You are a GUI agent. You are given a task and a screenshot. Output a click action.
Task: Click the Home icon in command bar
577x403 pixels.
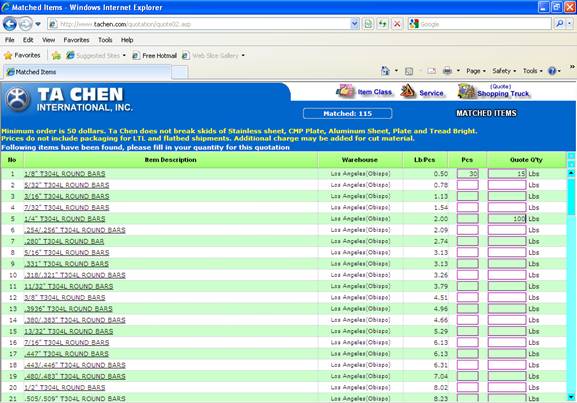(385, 71)
